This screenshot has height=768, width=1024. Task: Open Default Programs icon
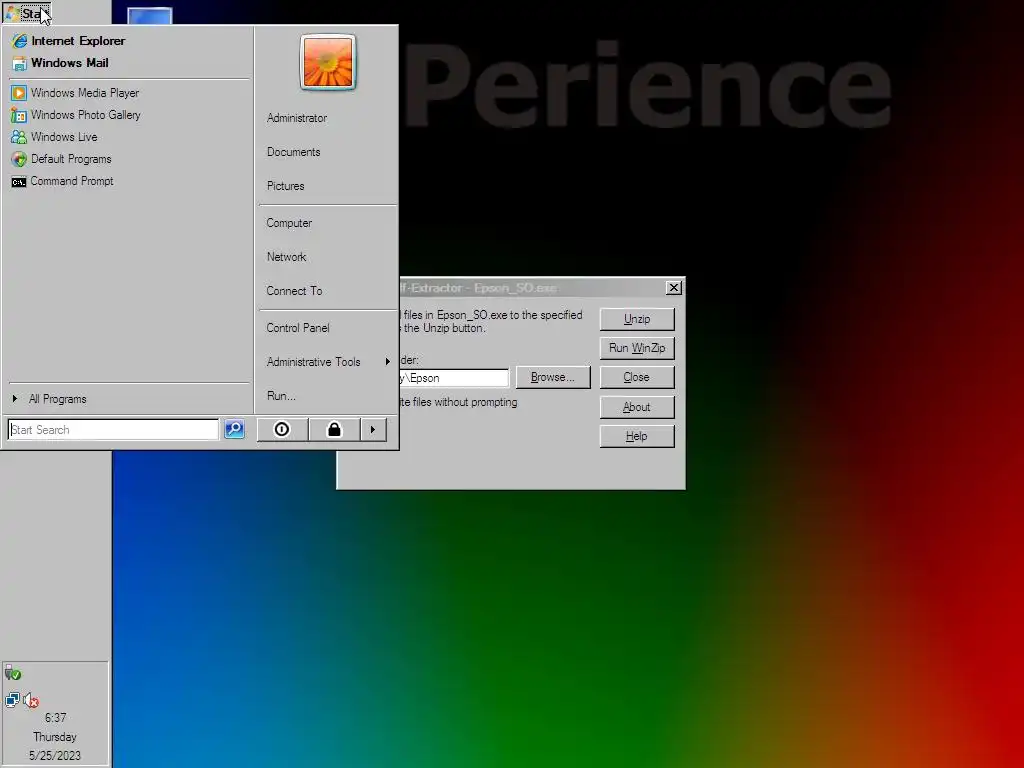pyautogui.click(x=19, y=159)
